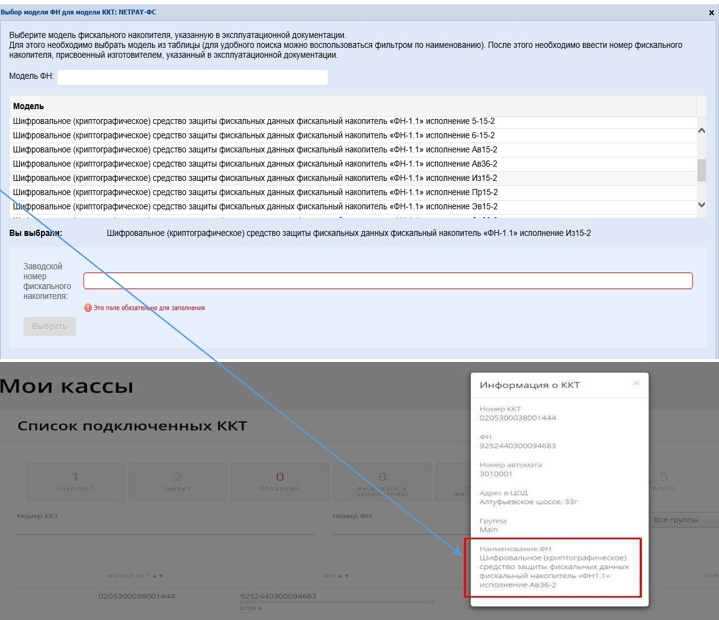Sort by ФН column header

(337, 576)
